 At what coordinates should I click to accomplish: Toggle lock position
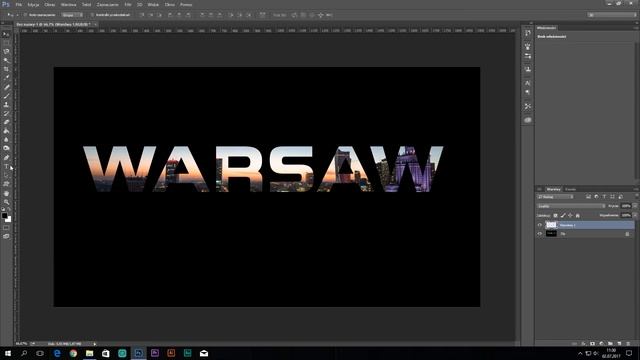tap(570, 216)
